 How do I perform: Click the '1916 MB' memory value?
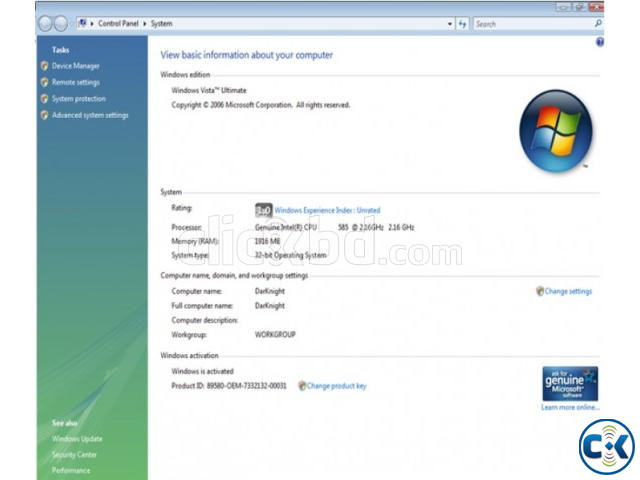pyautogui.click(x=267, y=241)
